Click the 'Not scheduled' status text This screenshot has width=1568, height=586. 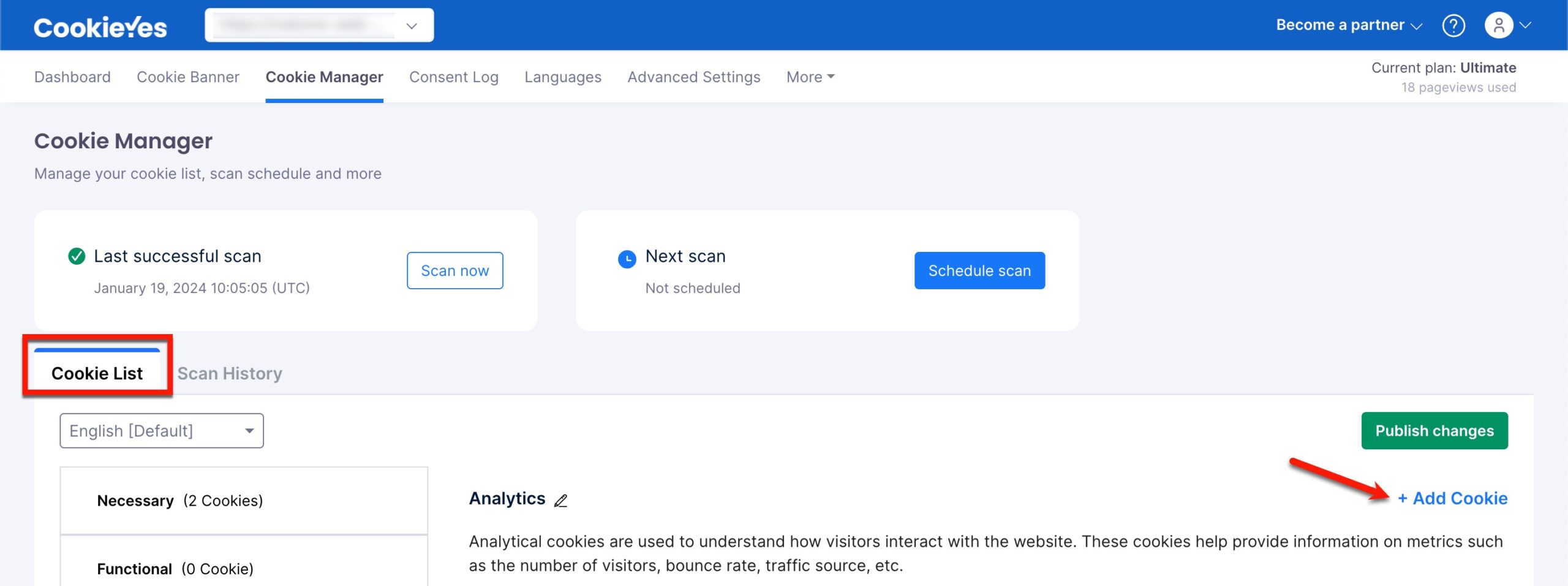(x=693, y=288)
